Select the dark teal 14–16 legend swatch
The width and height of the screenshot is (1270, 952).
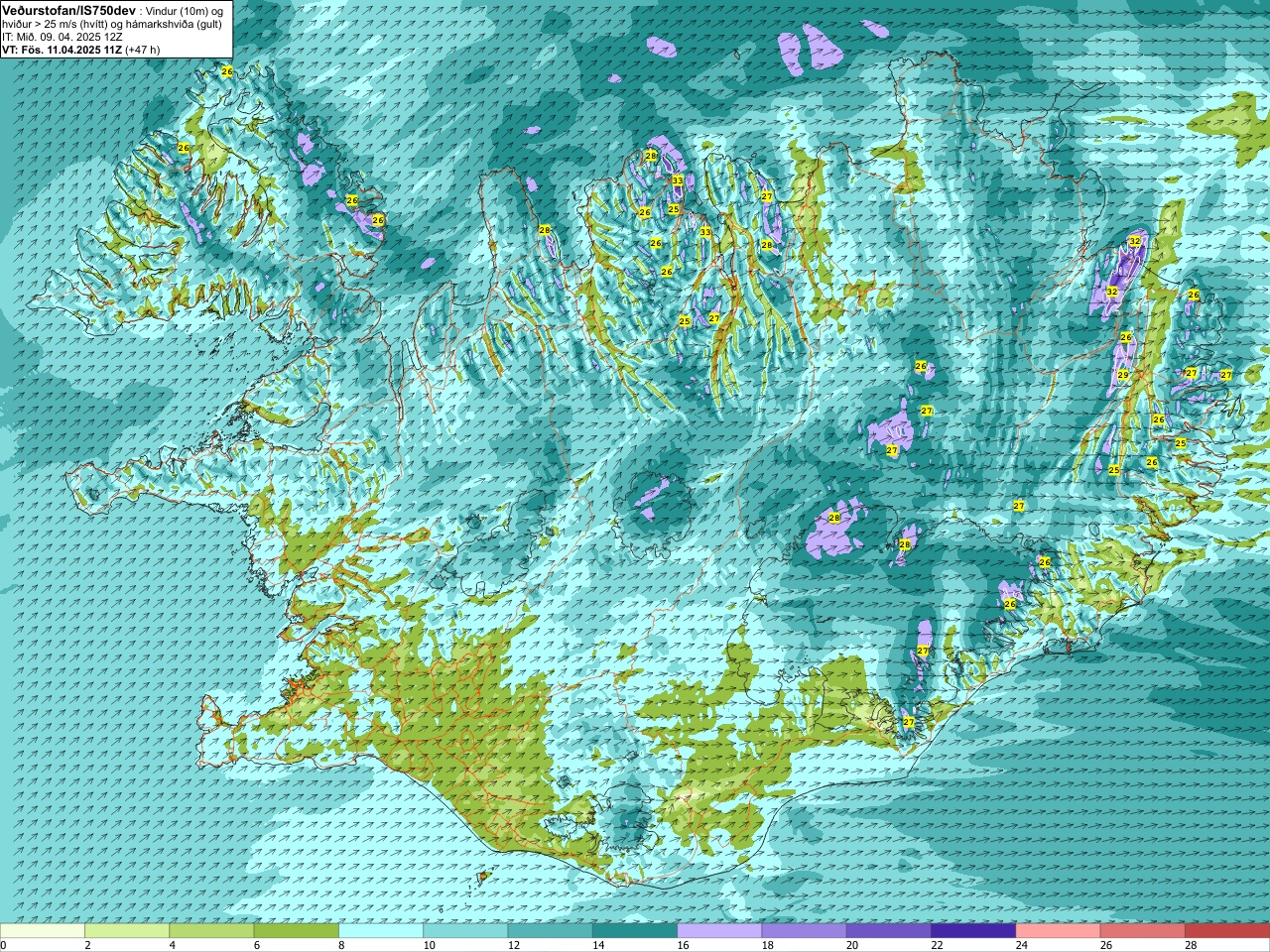(635, 931)
